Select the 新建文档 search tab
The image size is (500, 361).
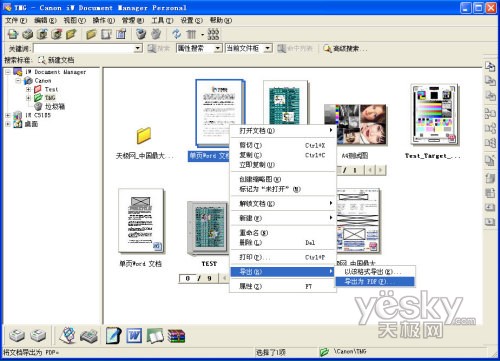pyautogui.click(x=56, y=60)
